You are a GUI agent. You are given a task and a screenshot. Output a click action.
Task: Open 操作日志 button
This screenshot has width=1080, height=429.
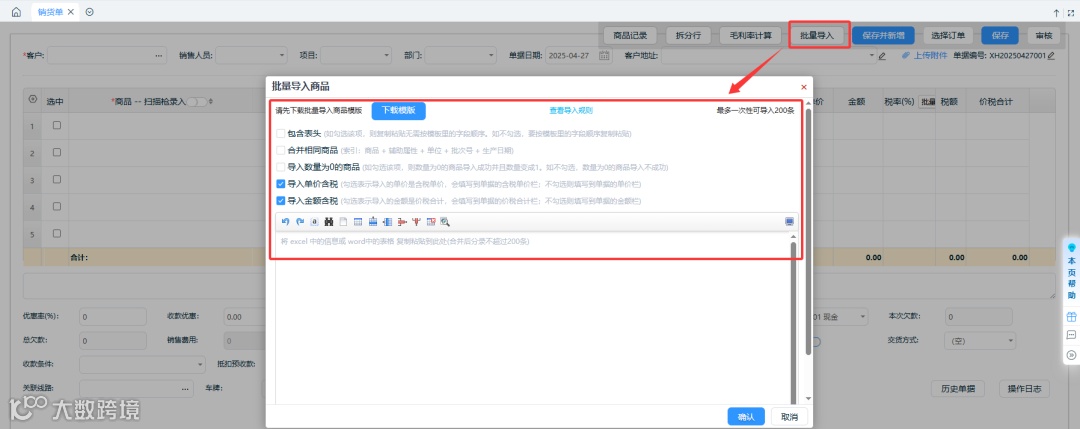pyautogui.click(x=1024, y=388)
